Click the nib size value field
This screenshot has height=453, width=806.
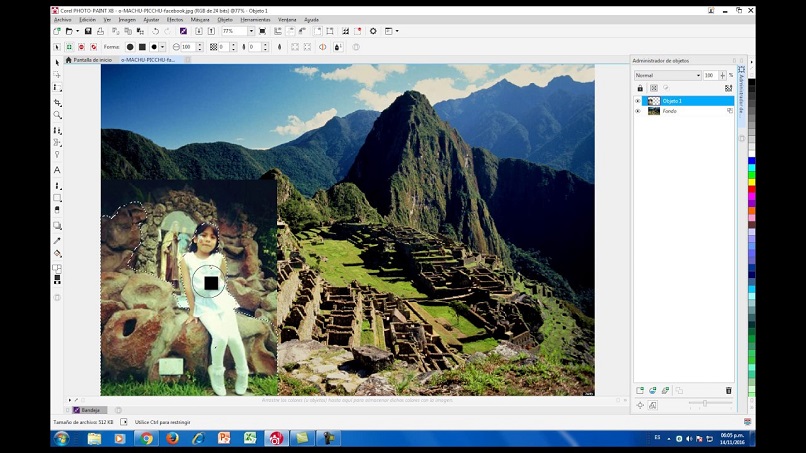pyautogui.click(x=188, y=47)
